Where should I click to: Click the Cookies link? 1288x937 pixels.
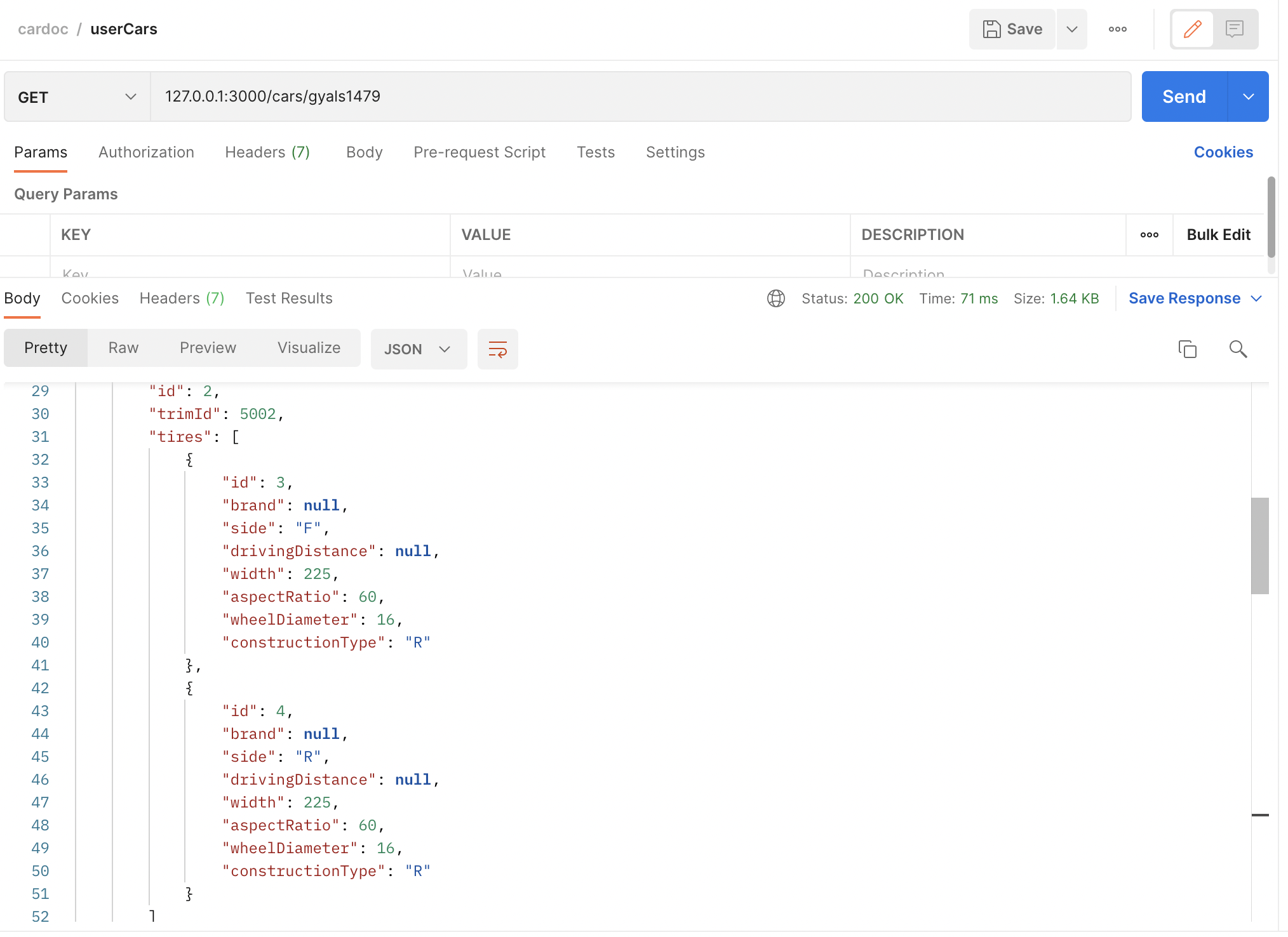coord(1223,152)
